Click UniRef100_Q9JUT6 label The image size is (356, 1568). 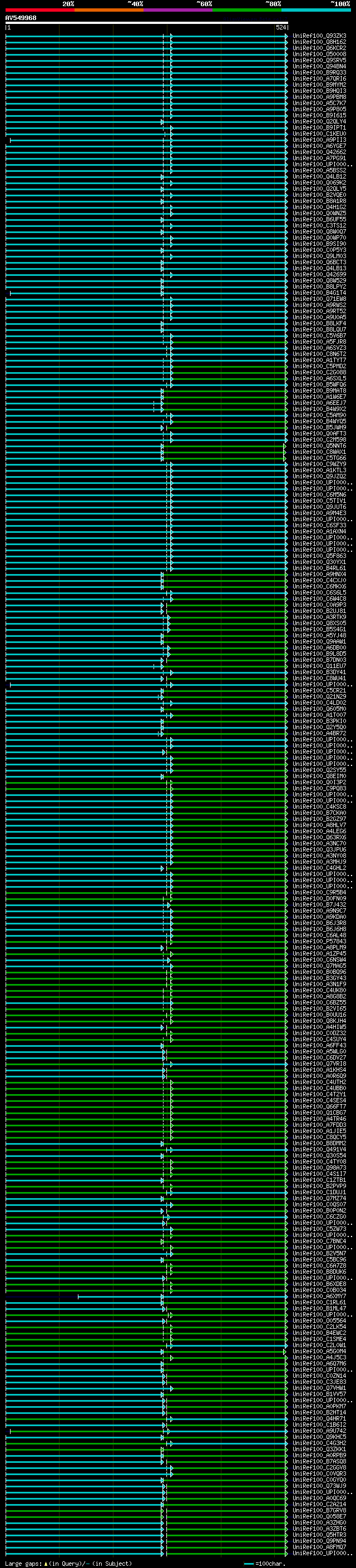tap(319, 506)
